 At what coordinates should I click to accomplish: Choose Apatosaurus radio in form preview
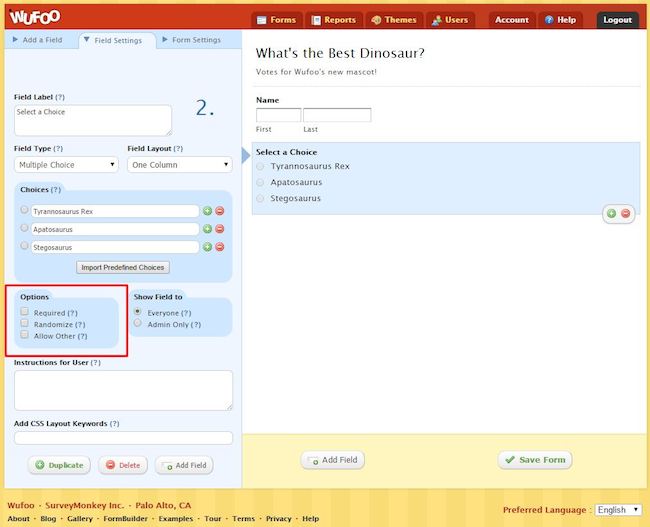pyautogui.click(x=260, y=182)
